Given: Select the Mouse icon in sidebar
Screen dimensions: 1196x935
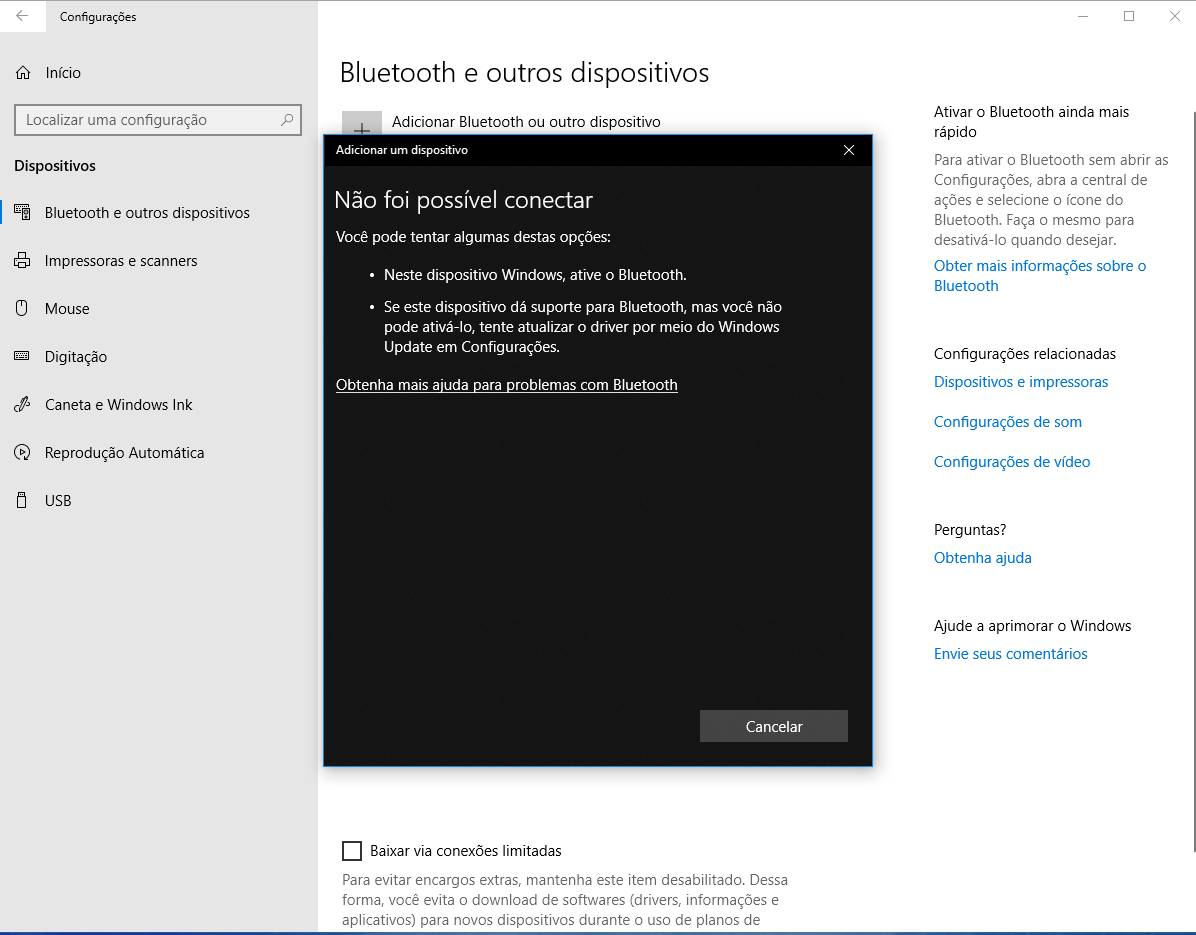Looking at the screenshot, I should 22,308.
